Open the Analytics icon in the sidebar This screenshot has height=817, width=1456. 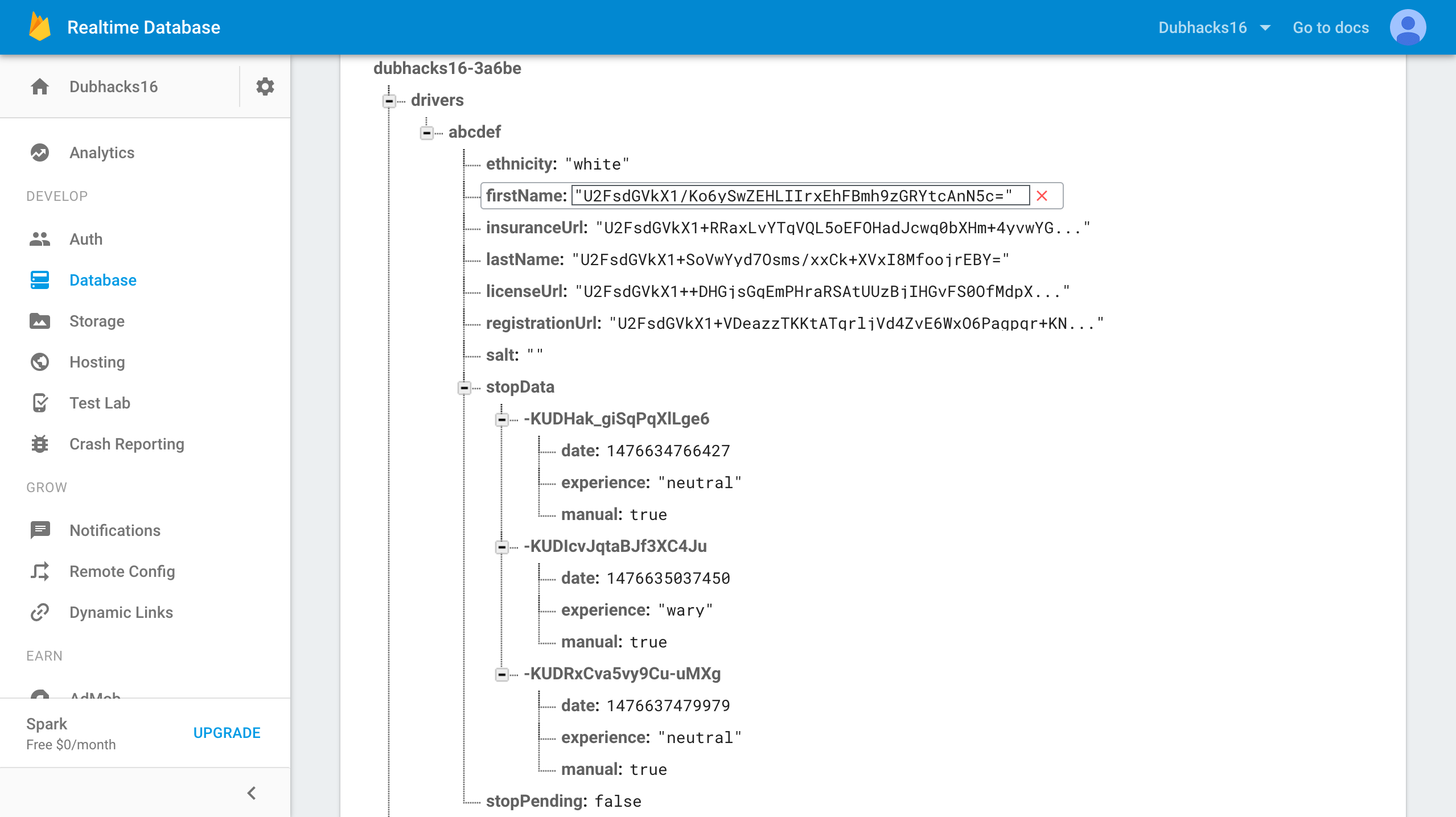point(40,152)
